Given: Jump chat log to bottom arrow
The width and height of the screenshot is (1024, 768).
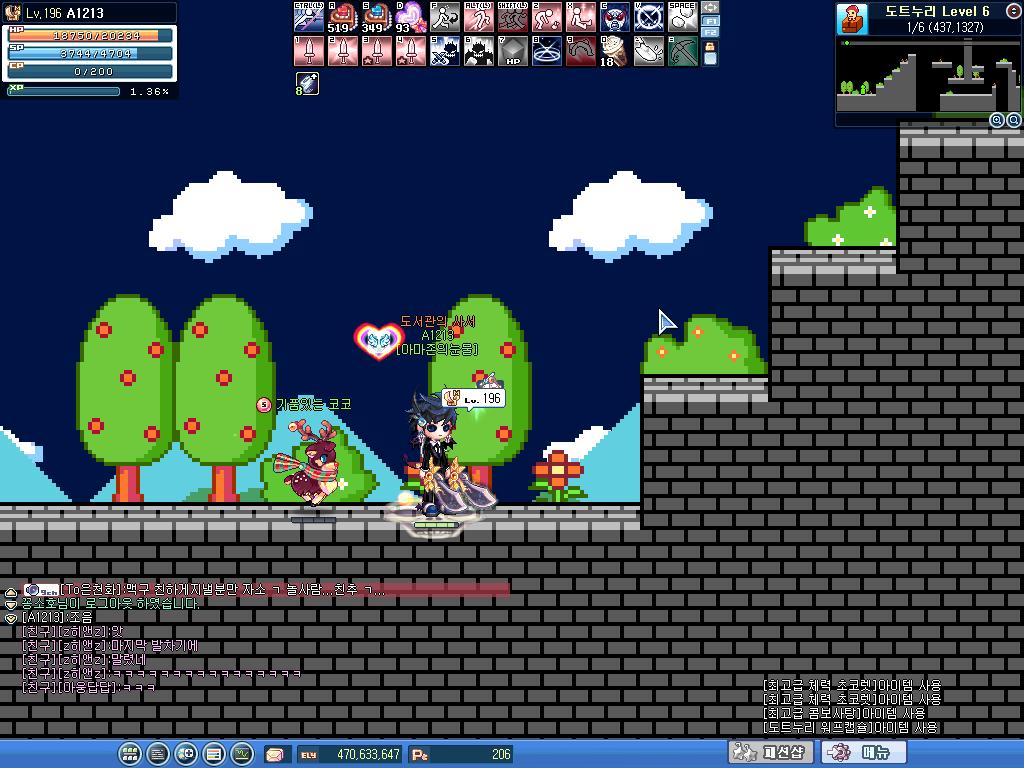Looking at the screenshot, I should (11, 617).
